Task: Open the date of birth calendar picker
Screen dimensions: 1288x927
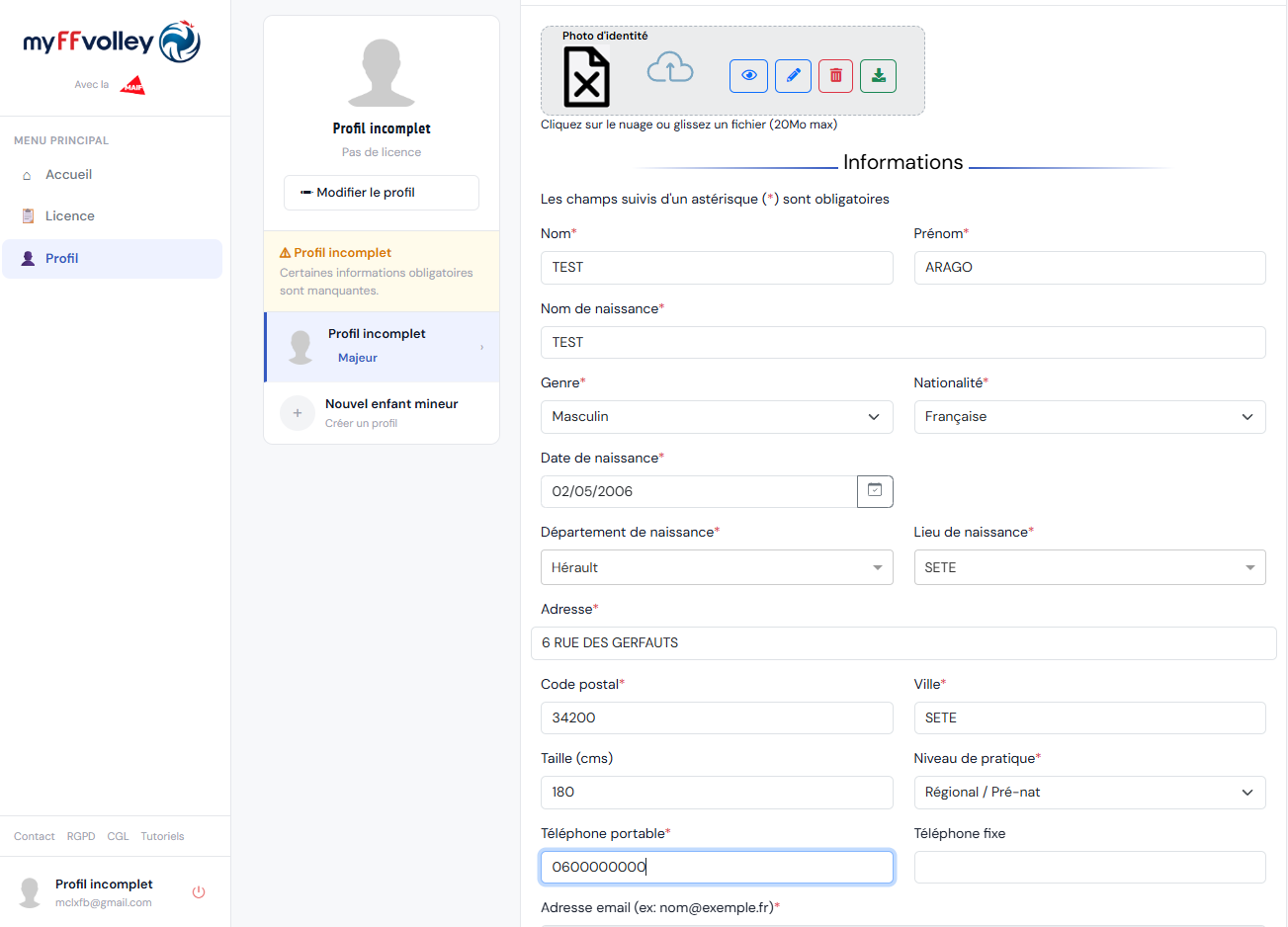Action: click(x=875, y=491)
